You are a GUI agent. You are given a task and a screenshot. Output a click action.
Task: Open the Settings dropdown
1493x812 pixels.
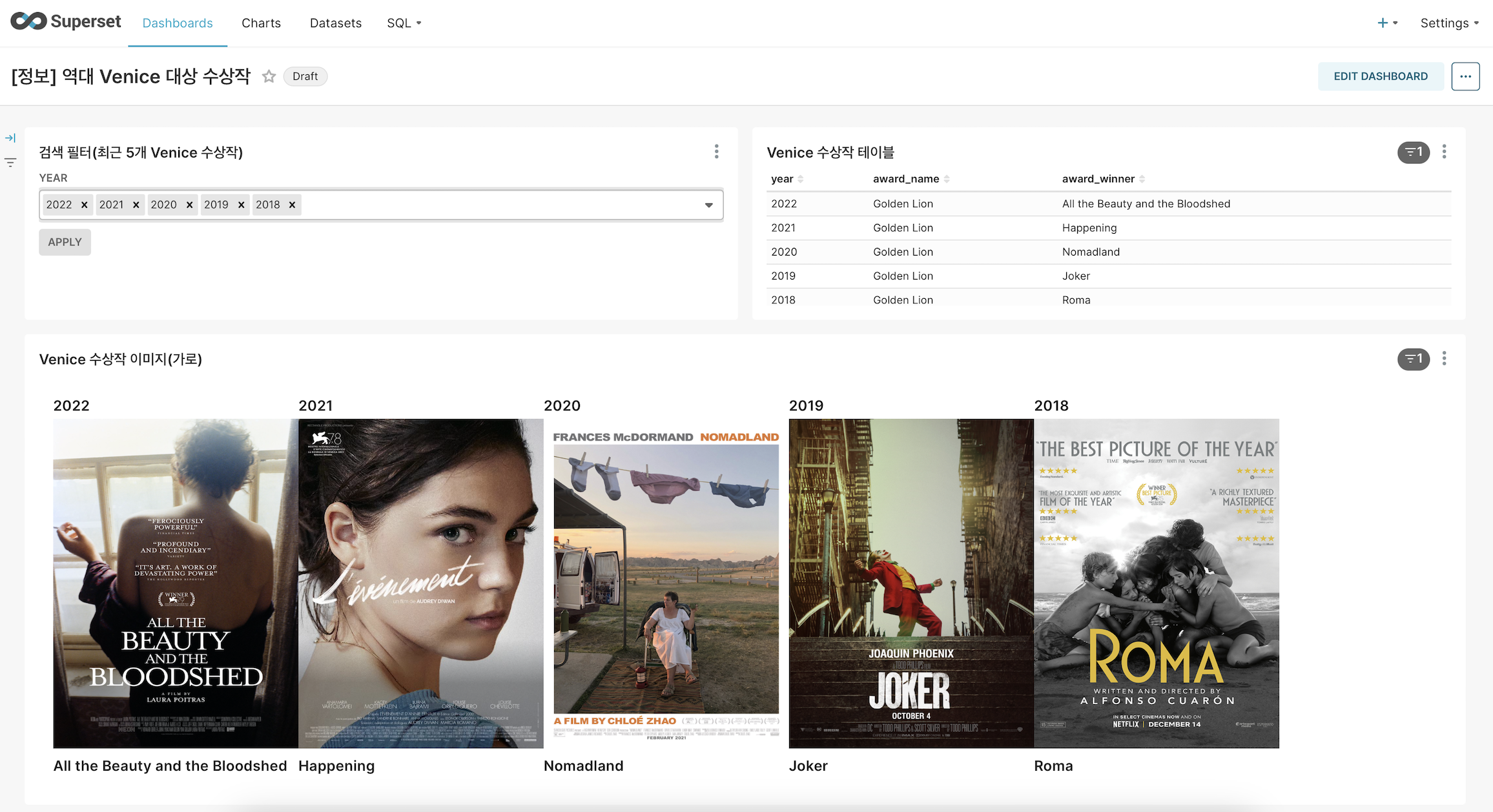(x=1449, y=23)
